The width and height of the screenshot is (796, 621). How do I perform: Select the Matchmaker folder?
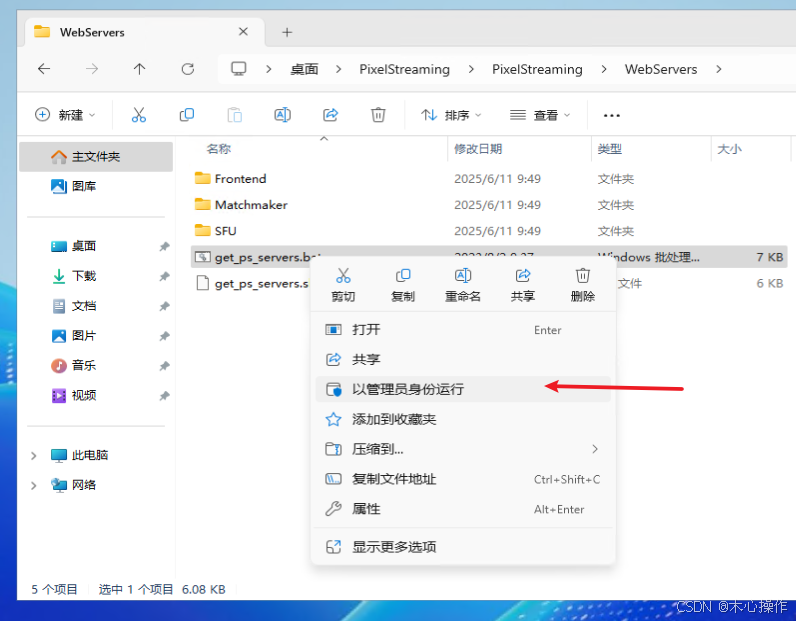click(x=490, y=205)
